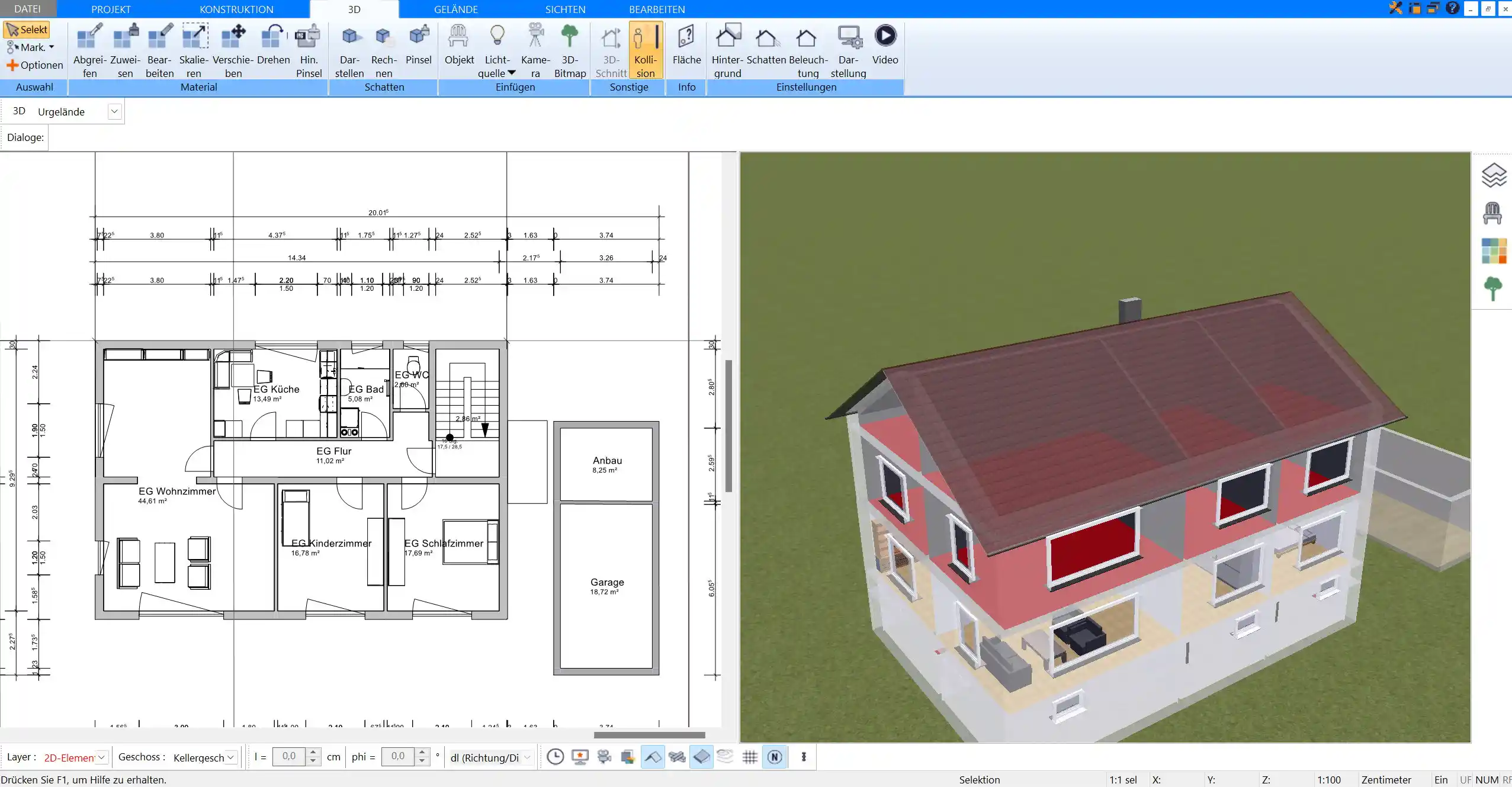
Task: Click the phi angle input field
Action: (398, 756)
